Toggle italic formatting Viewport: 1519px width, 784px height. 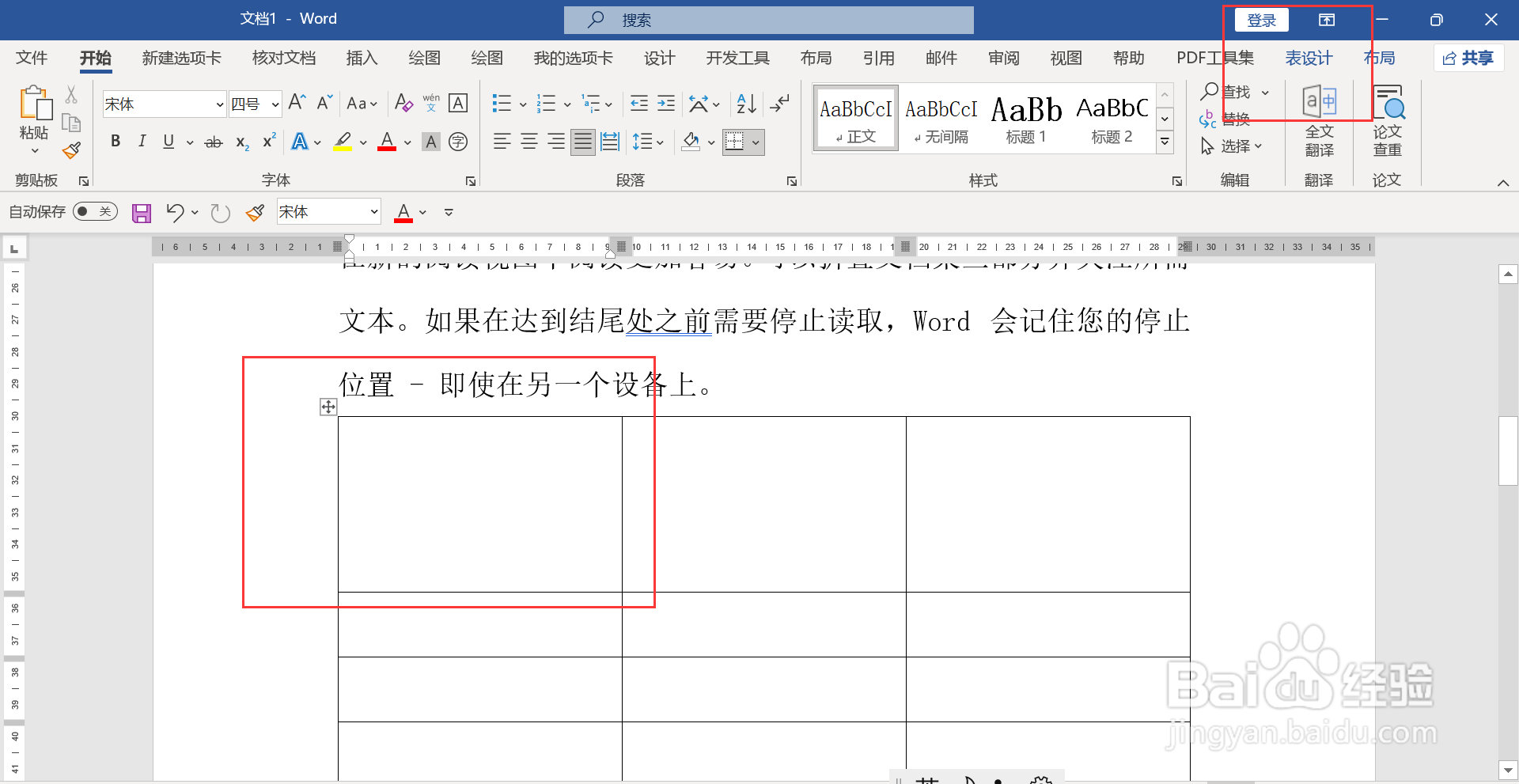[142, 142]
